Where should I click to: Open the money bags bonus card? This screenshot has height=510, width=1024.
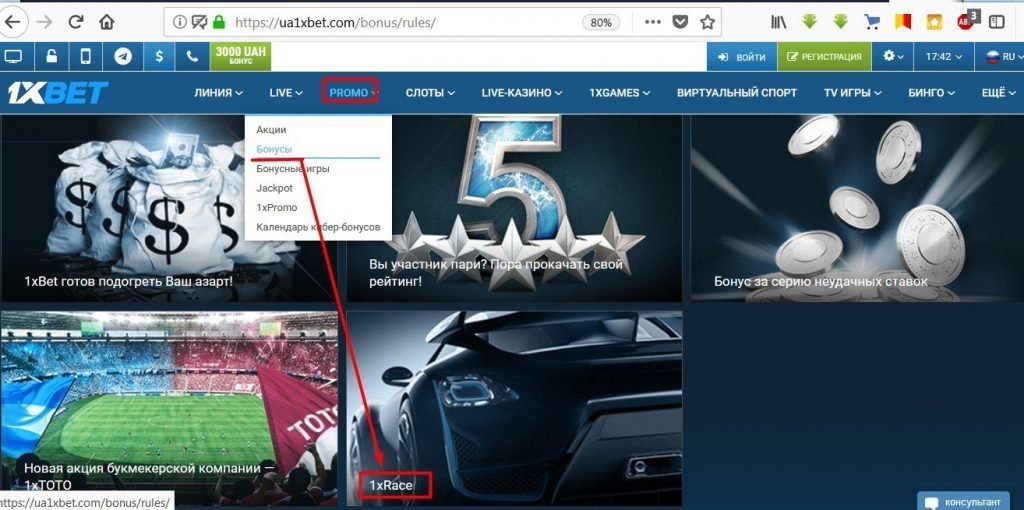[x=168, y=208]
